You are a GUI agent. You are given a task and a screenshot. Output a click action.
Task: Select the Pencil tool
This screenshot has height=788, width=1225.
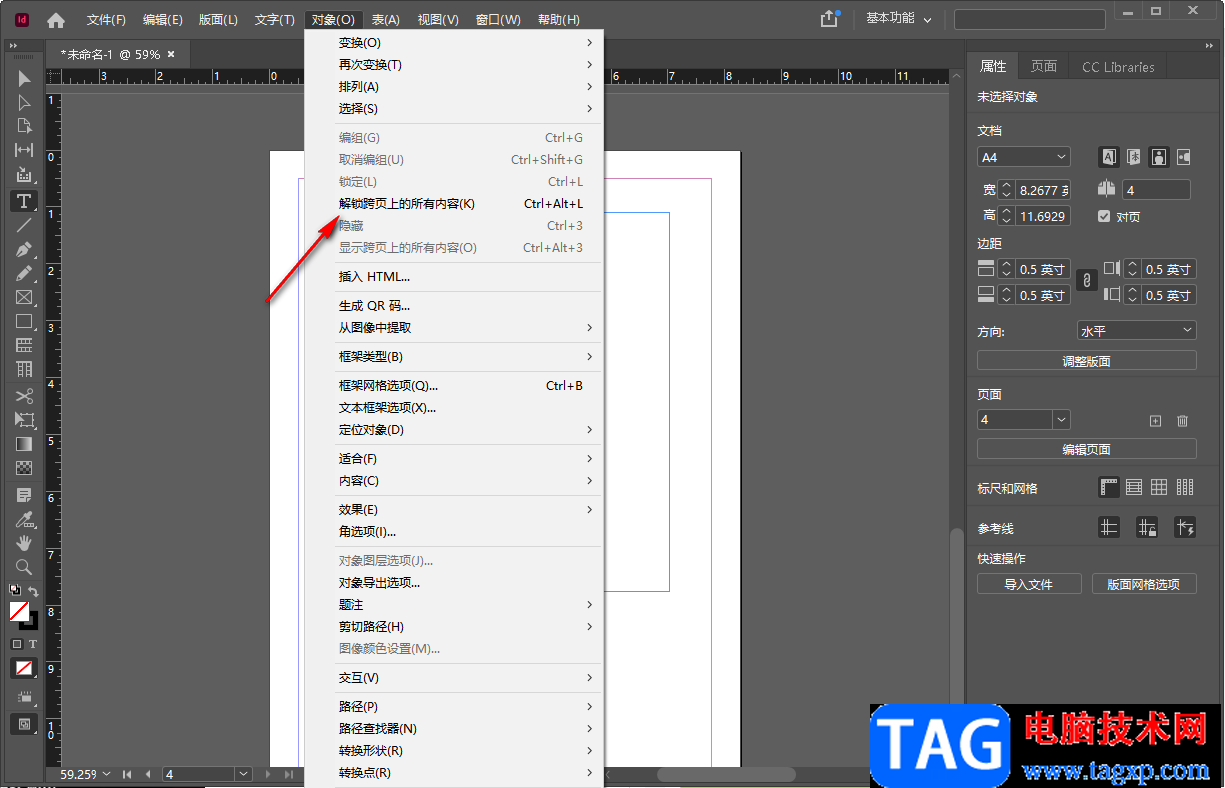[24, 273]
